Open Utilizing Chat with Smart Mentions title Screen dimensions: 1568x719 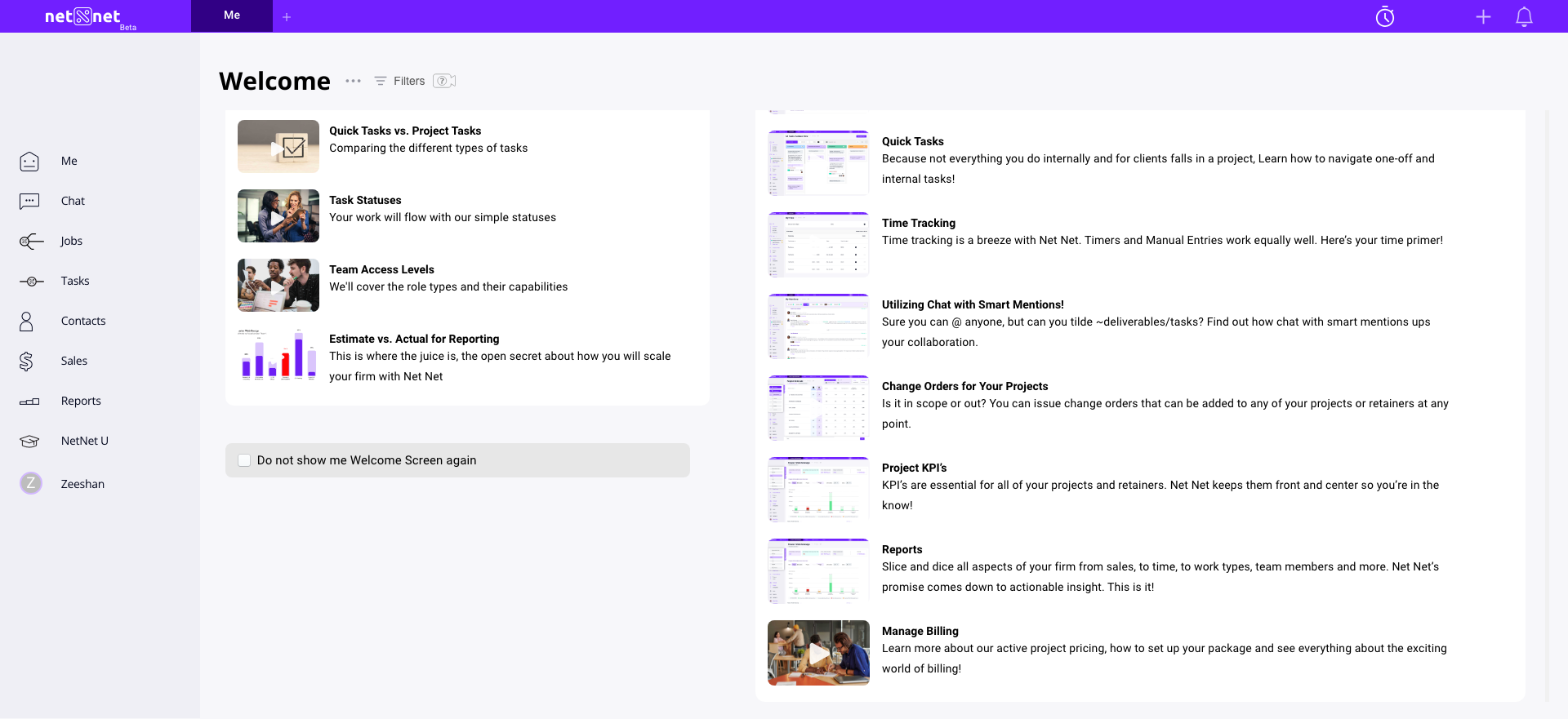click(973, 305)
